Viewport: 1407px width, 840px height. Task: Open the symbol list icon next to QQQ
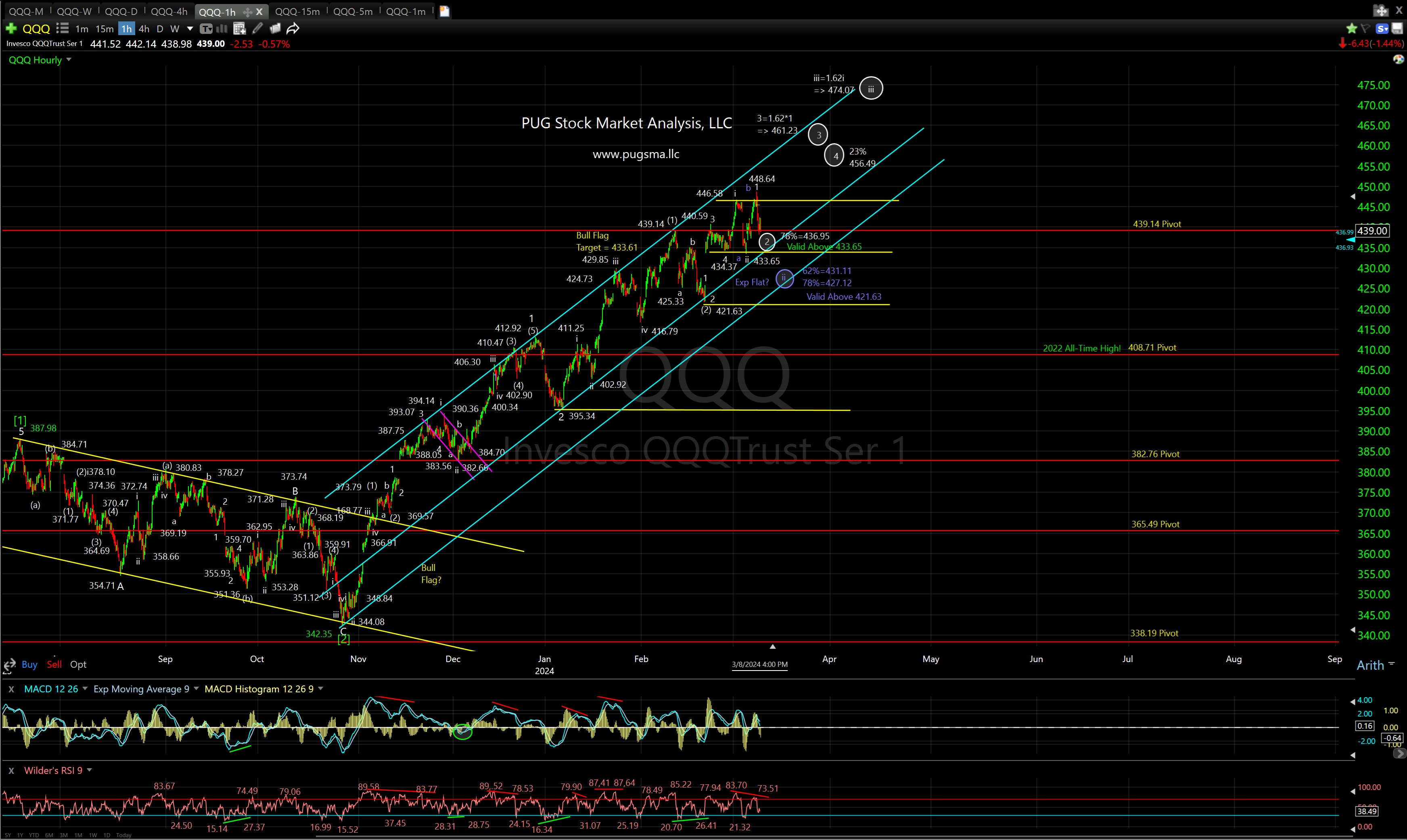point(62,28)
